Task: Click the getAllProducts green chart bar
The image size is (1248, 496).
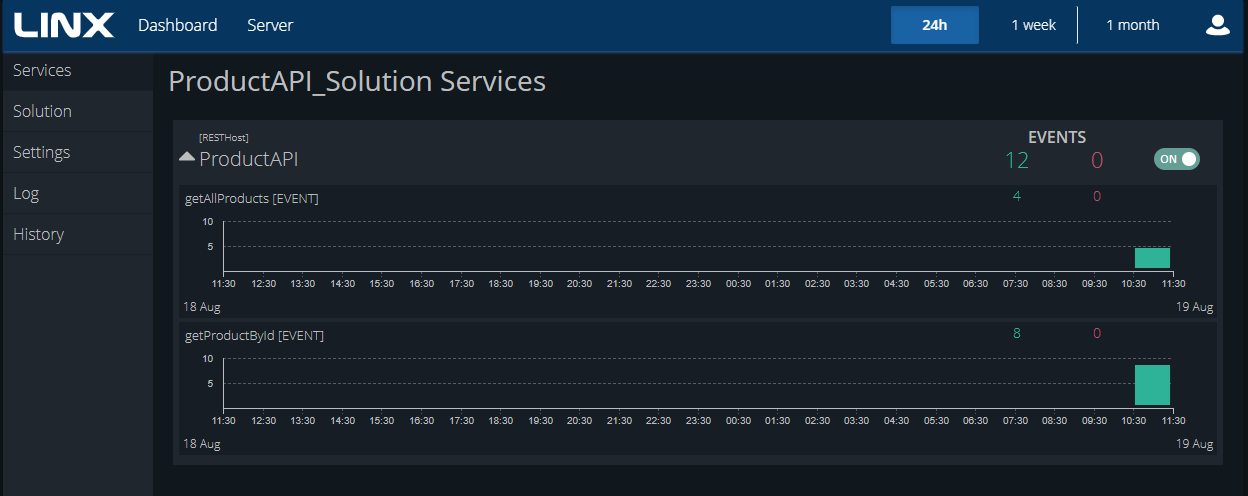Action: [x=1152, y=258]
